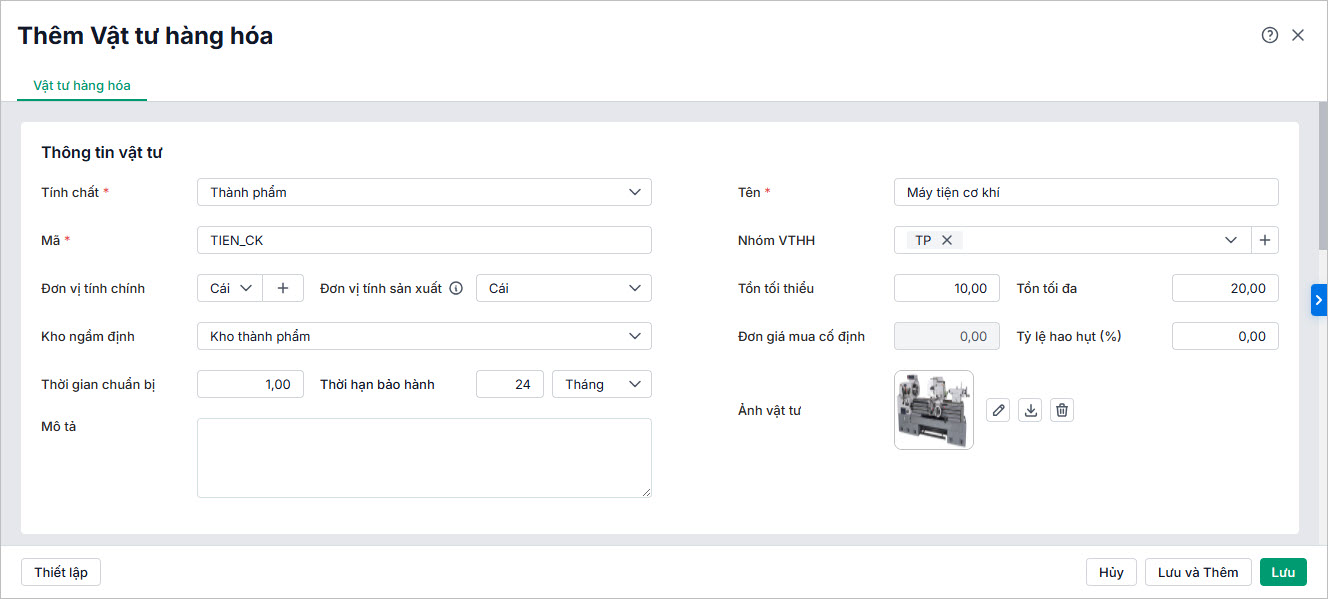Click the lathe machine image thumbnail
The width and height of the screenshot is (1328, 599).
(933, 410)
